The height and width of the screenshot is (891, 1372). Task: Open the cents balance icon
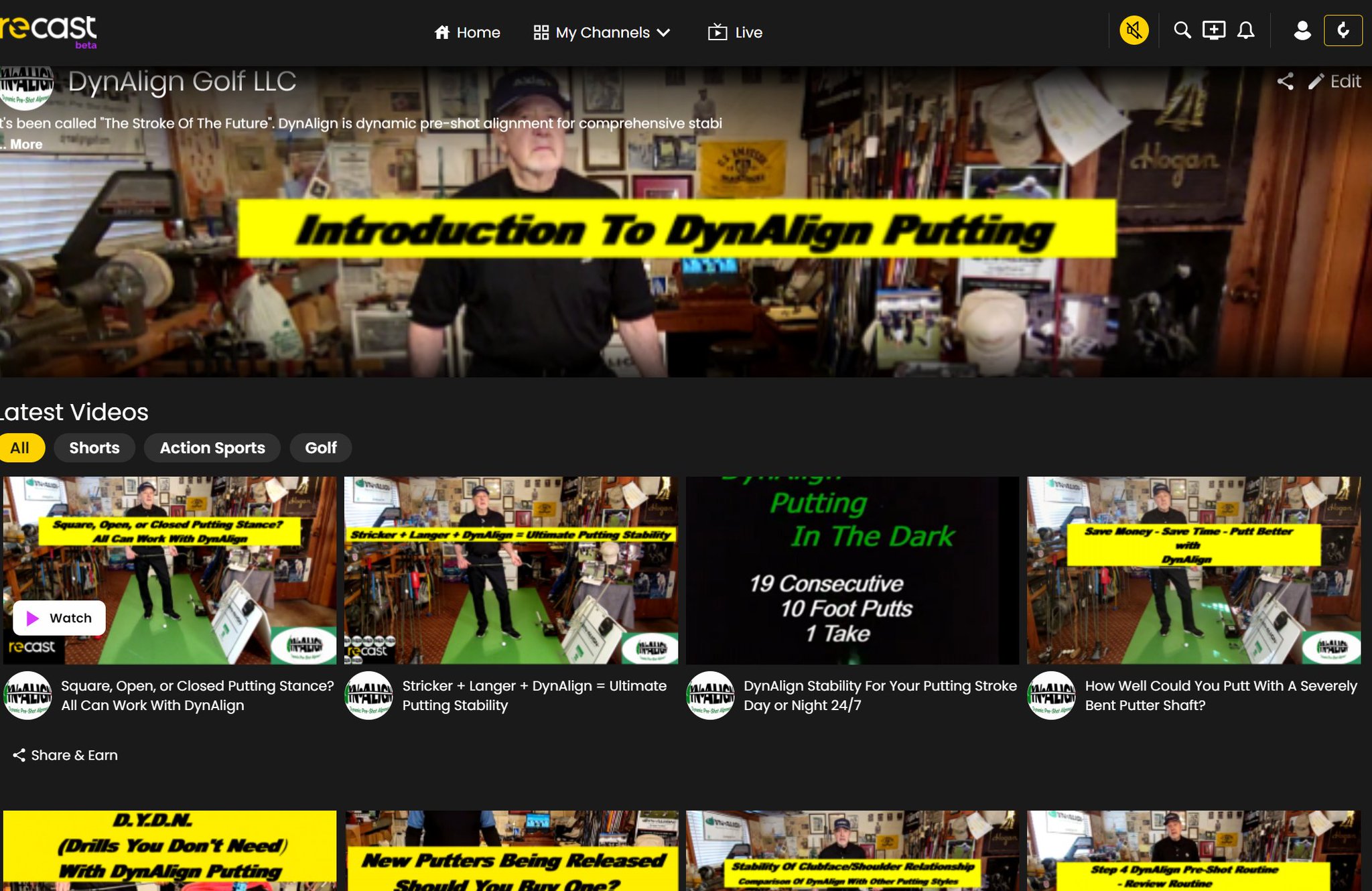click(x=1343, y=30)
